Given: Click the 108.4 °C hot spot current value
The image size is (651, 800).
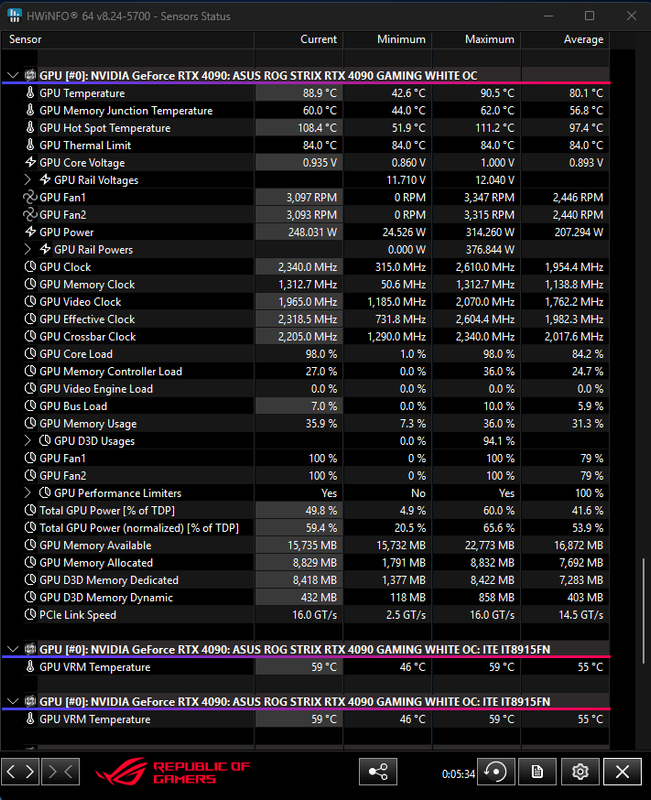Looking at the screenshot, I should coord(317,128).
